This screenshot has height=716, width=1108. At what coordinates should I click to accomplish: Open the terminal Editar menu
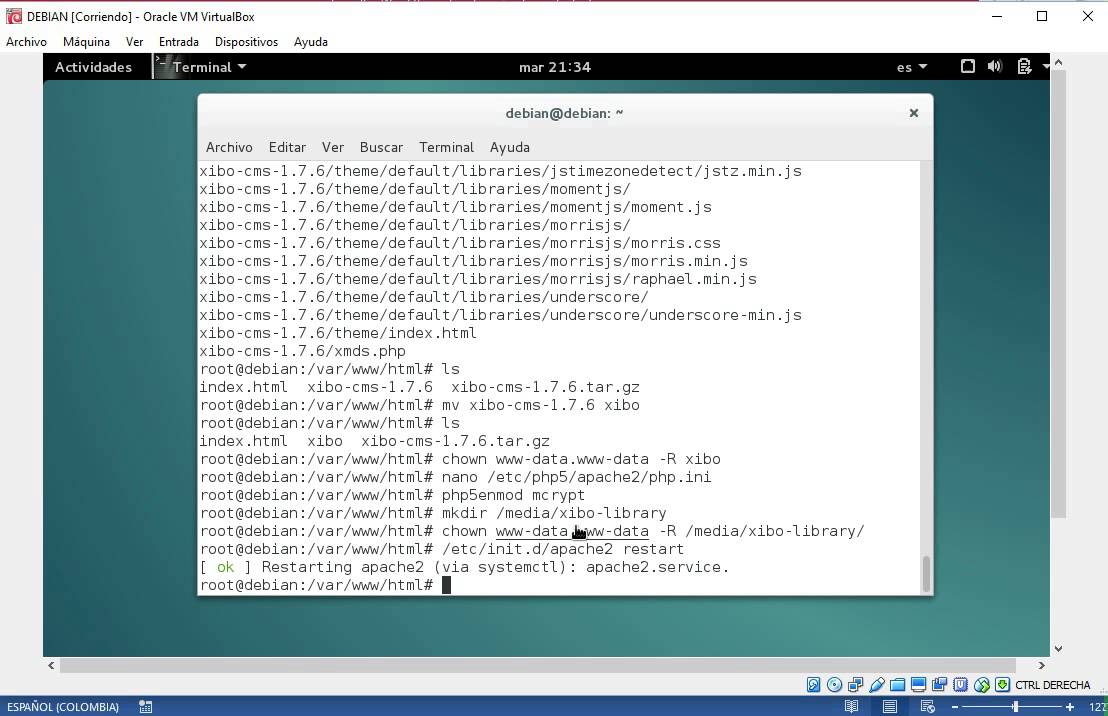(x=287, y=147)
